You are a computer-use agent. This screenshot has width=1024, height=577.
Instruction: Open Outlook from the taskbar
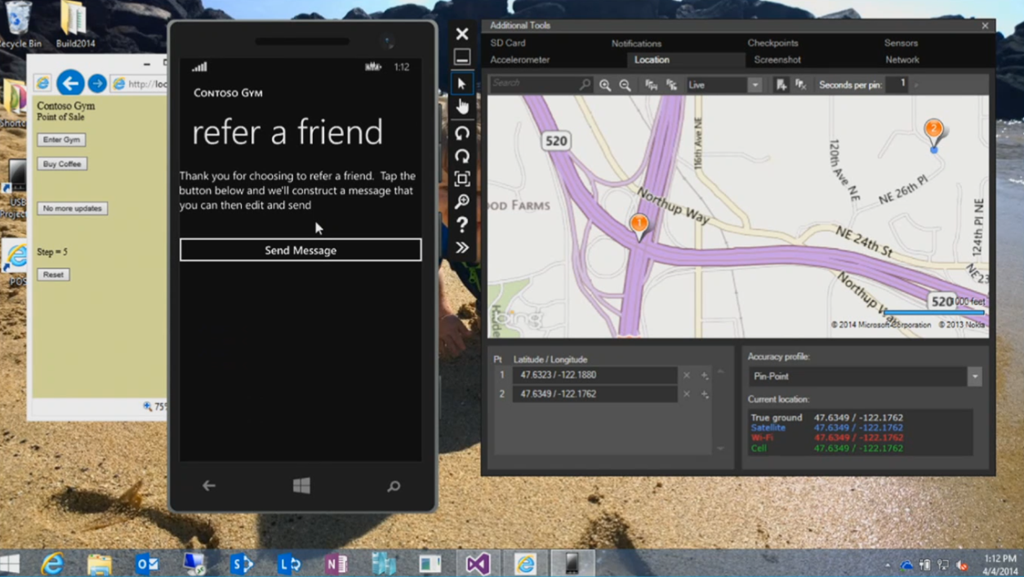tap(147, 563)
